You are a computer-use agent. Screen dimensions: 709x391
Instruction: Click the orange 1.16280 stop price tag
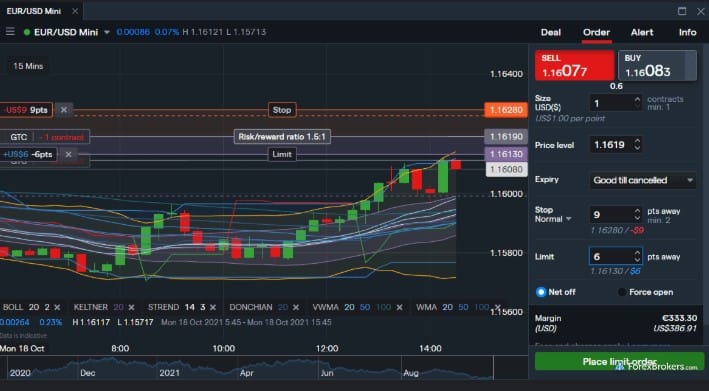506,110
